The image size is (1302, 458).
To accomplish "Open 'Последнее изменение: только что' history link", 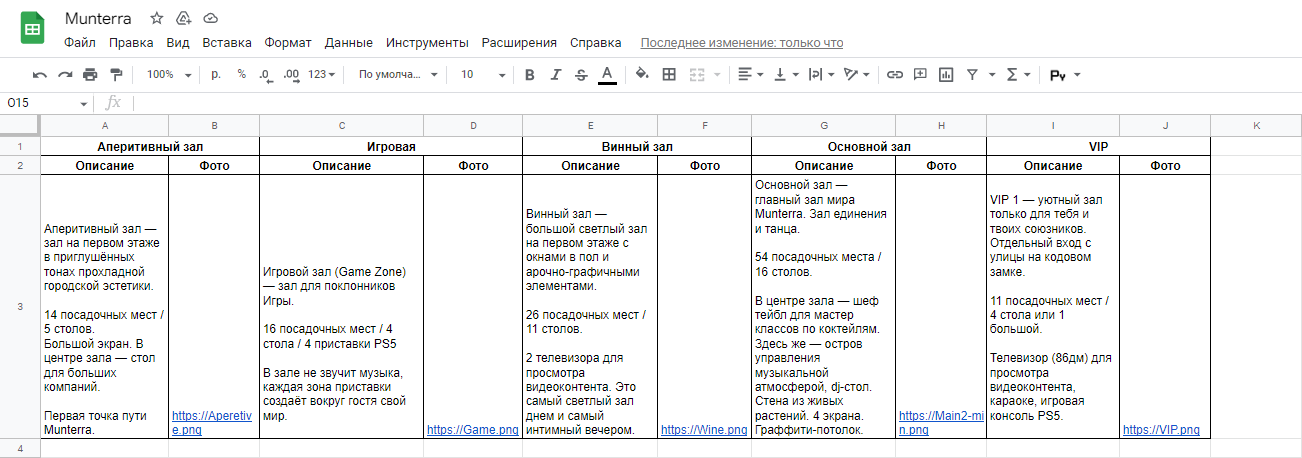I will point(741,43).
